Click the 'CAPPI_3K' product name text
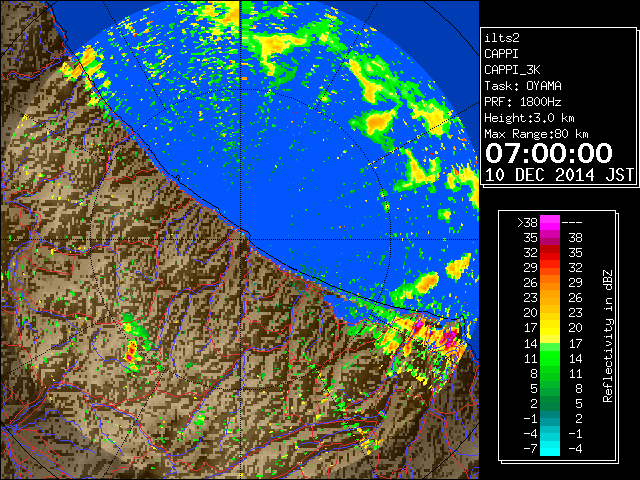Image resolution: width=640 pixels, height=480 pixels. 512,70
